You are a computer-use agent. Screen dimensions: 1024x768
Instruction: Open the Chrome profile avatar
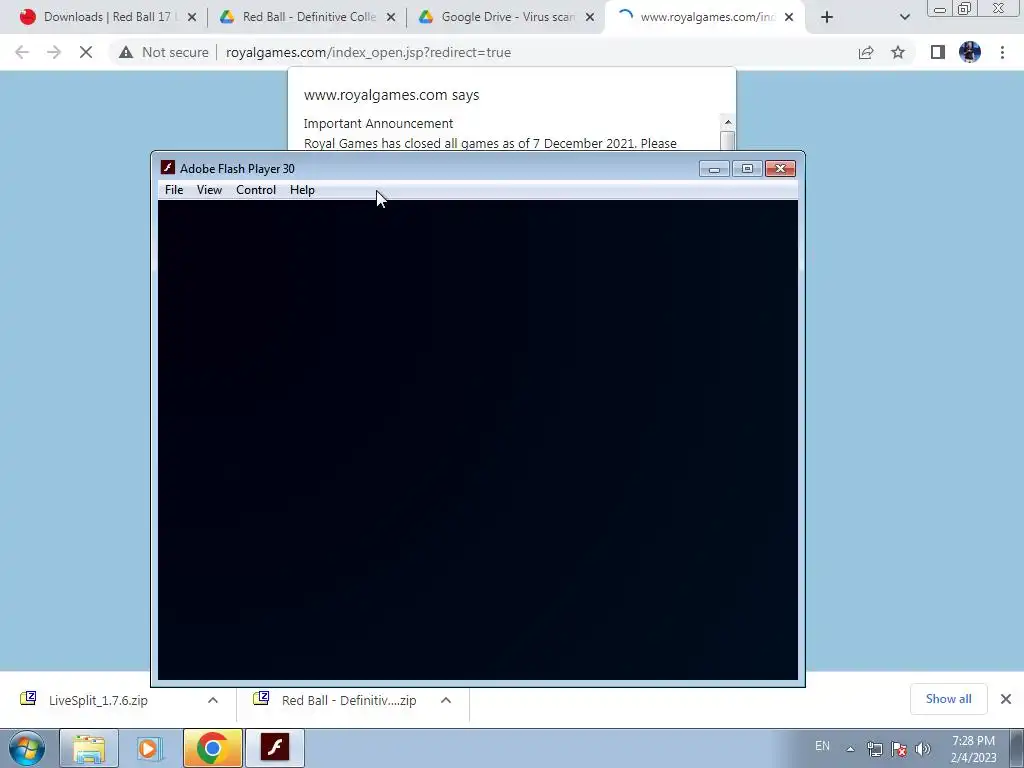tap(970, 52)
